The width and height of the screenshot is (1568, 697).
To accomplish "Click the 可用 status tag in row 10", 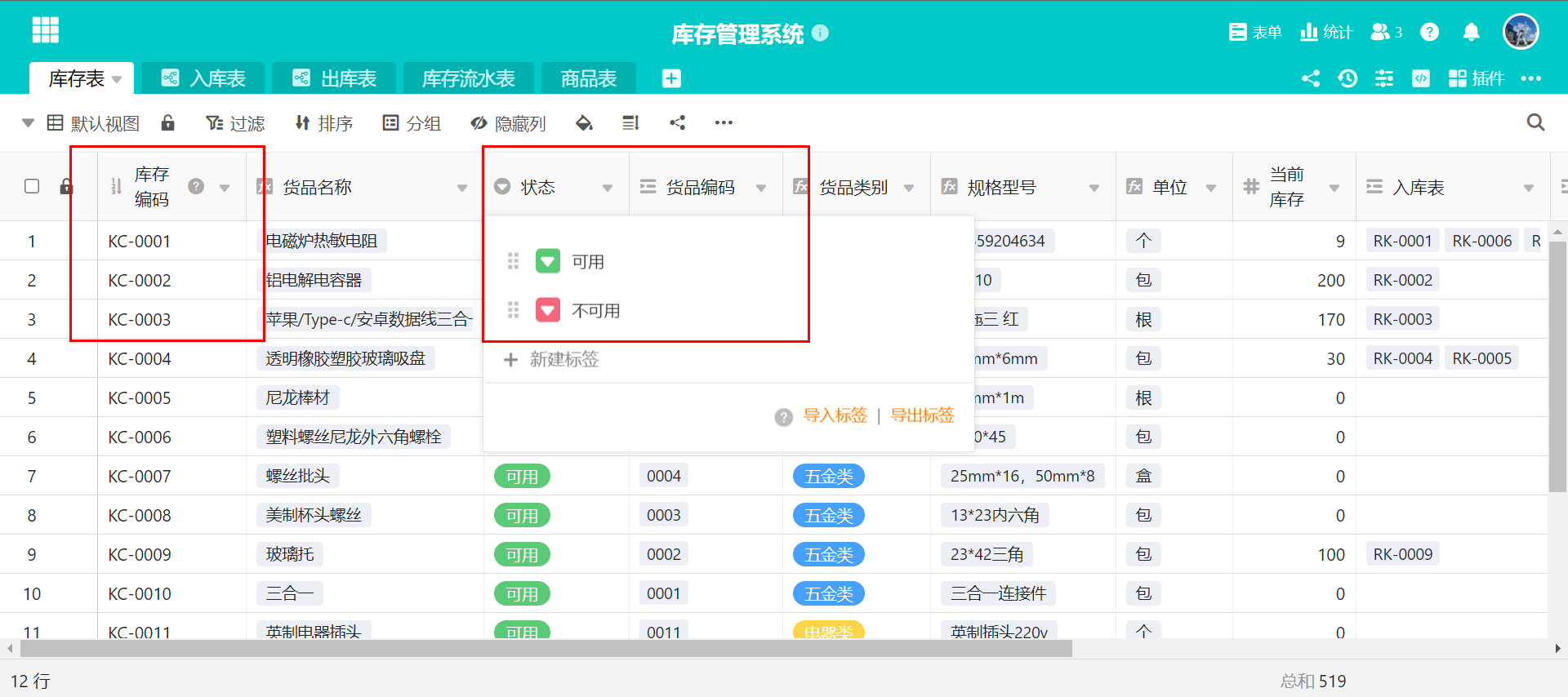I will 522,593.
